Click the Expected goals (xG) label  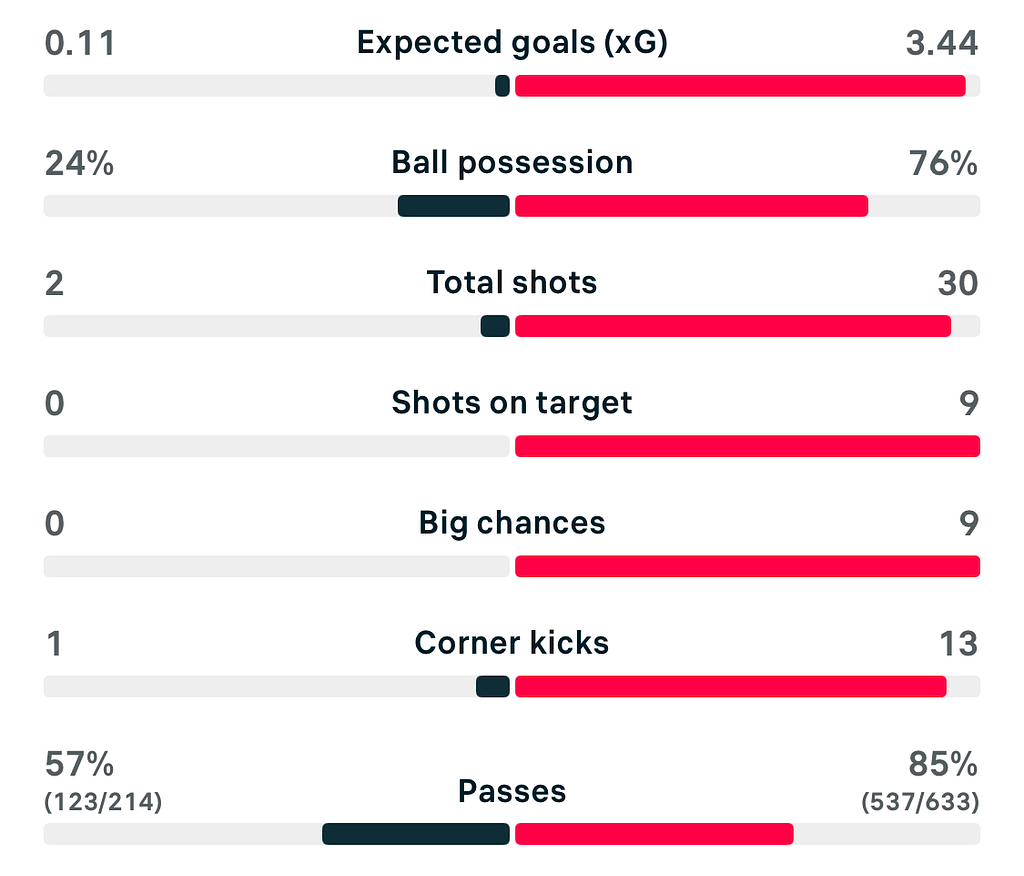(512, 43)
